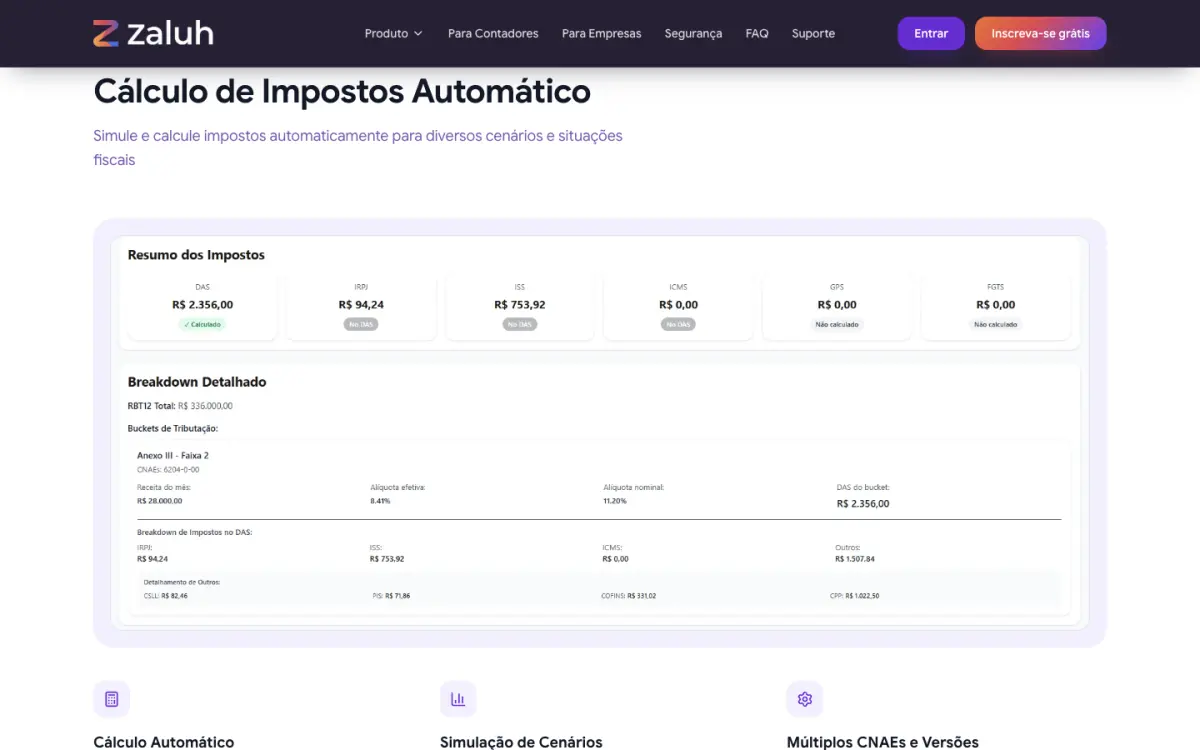
Task: Click the IRPJ summary card label
Action: point(361,287)
